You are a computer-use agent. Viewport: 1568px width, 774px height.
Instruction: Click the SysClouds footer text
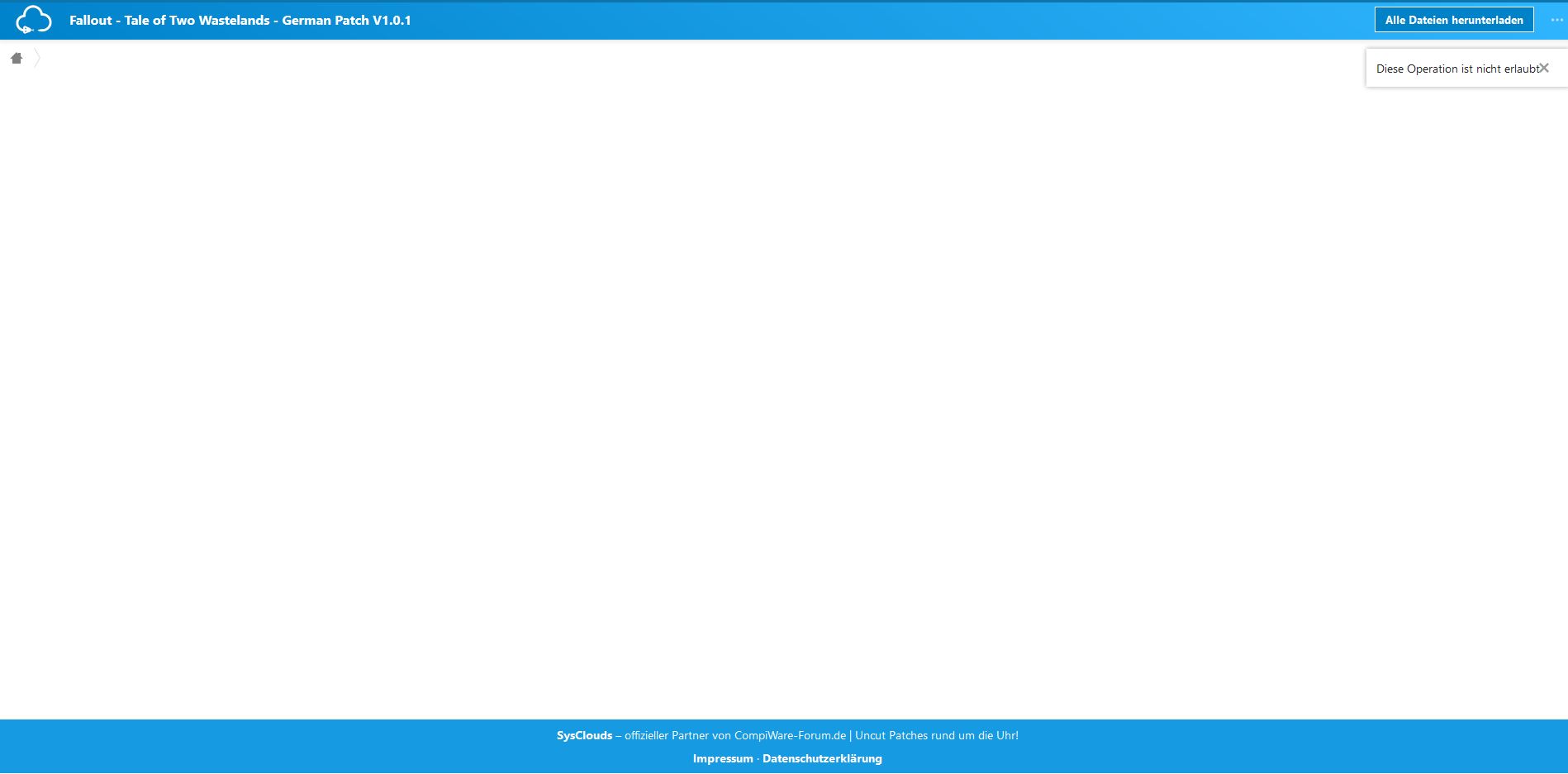585,735
